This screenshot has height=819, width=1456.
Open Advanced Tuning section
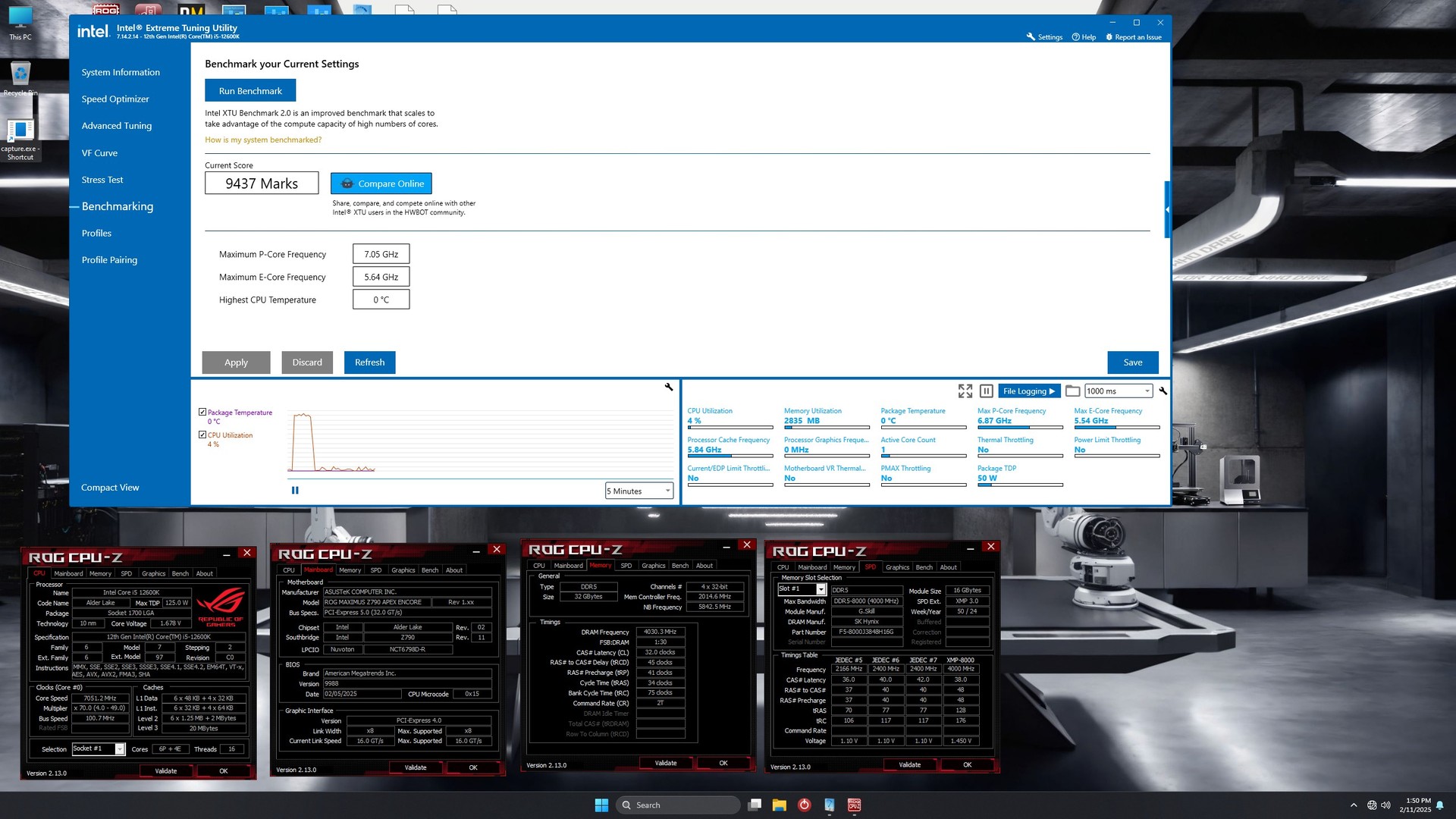point(117,126)
